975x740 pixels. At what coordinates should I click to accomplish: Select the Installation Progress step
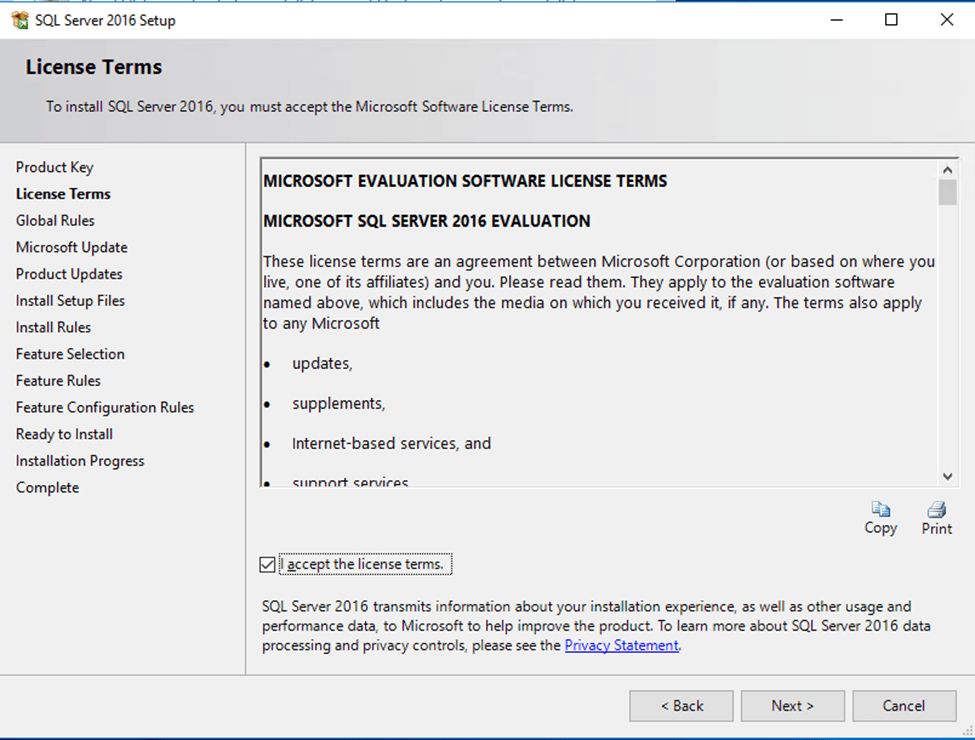pos(80,461)
